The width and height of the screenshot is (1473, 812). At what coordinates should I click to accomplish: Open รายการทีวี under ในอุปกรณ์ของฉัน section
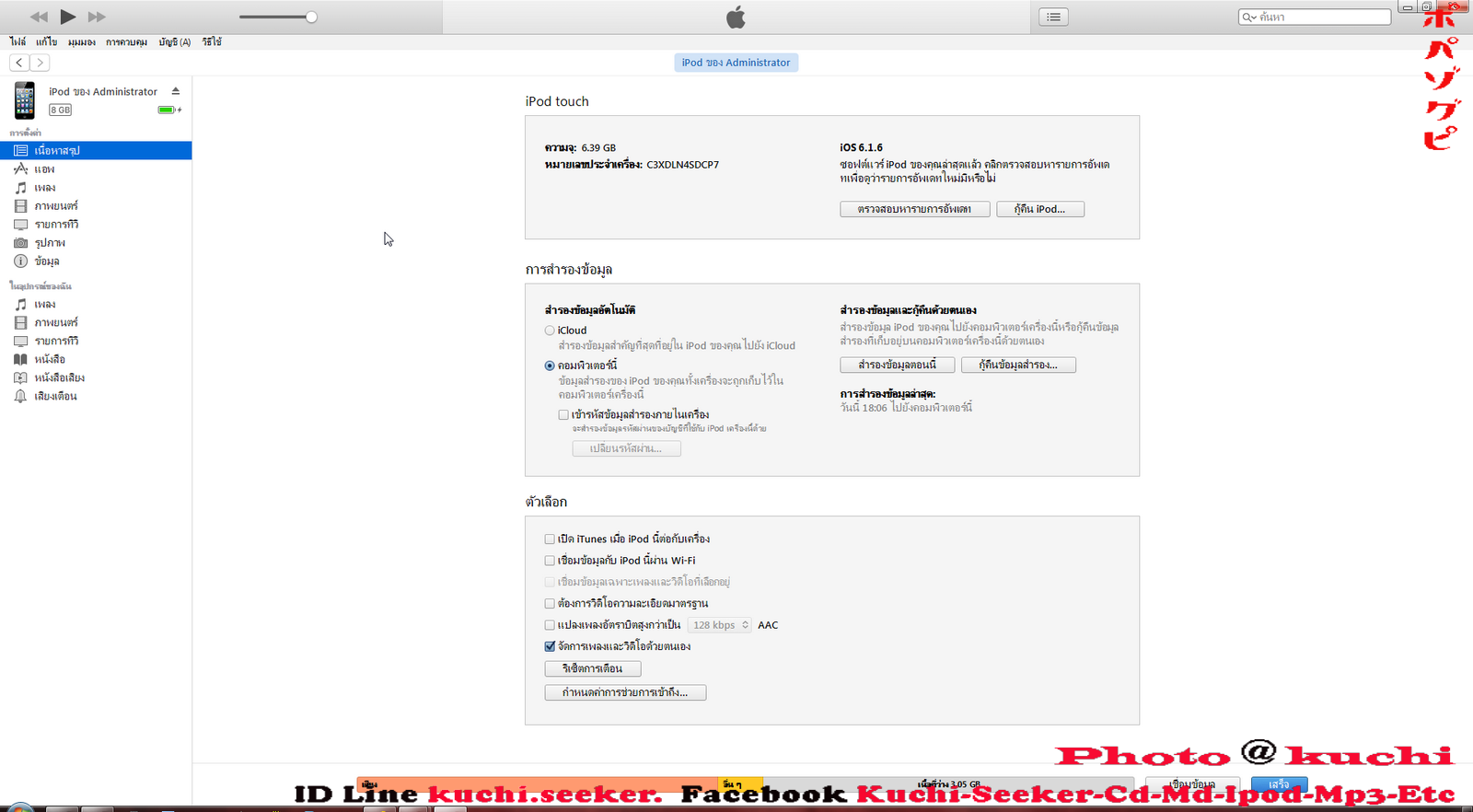(x=96, y=342)
